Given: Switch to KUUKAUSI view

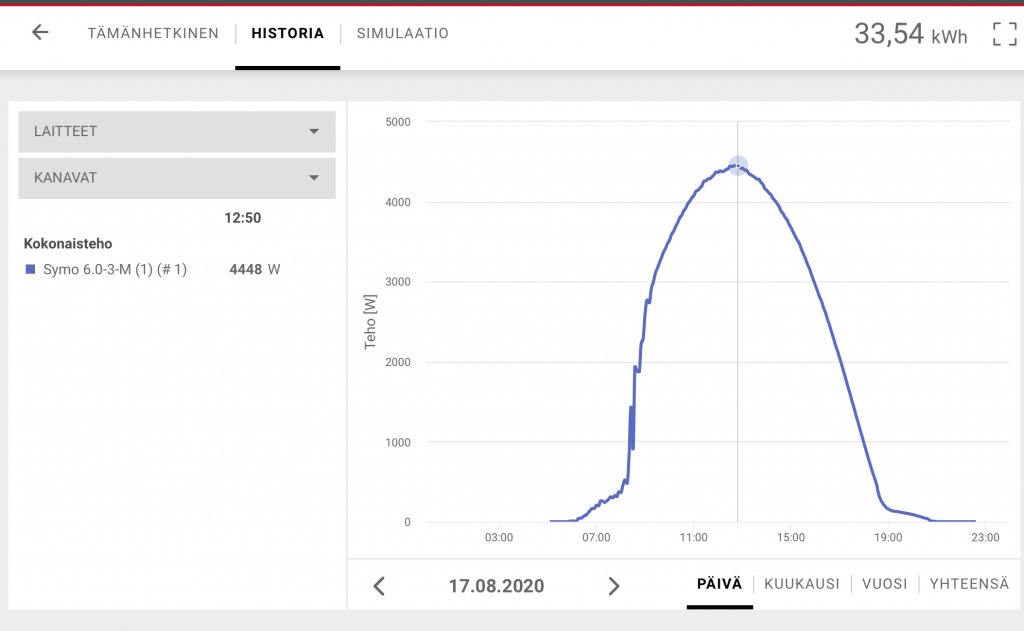Looking at the screenshot, I should (801, 584).
